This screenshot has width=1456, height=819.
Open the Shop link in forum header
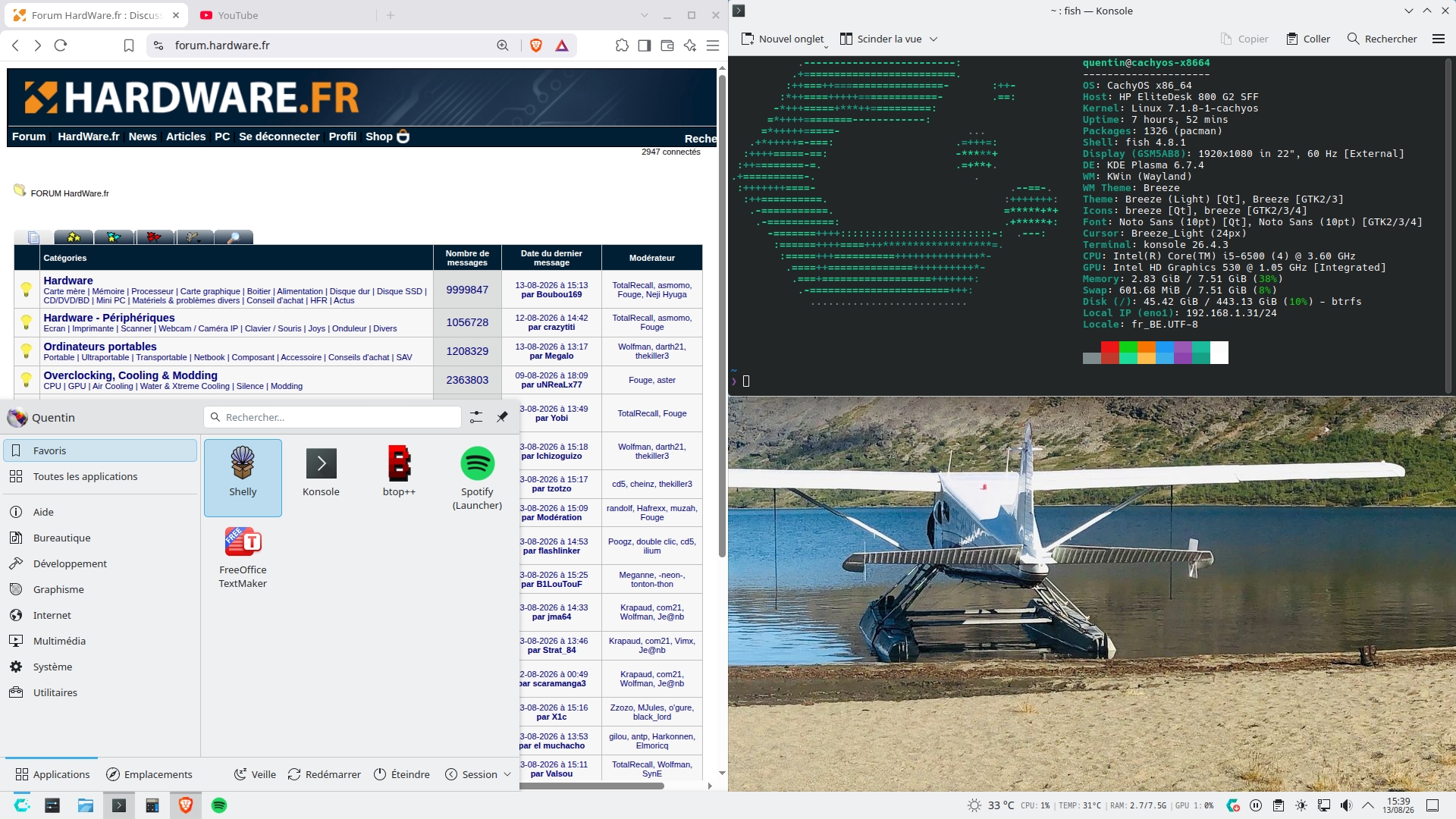(x=387, y=136)
